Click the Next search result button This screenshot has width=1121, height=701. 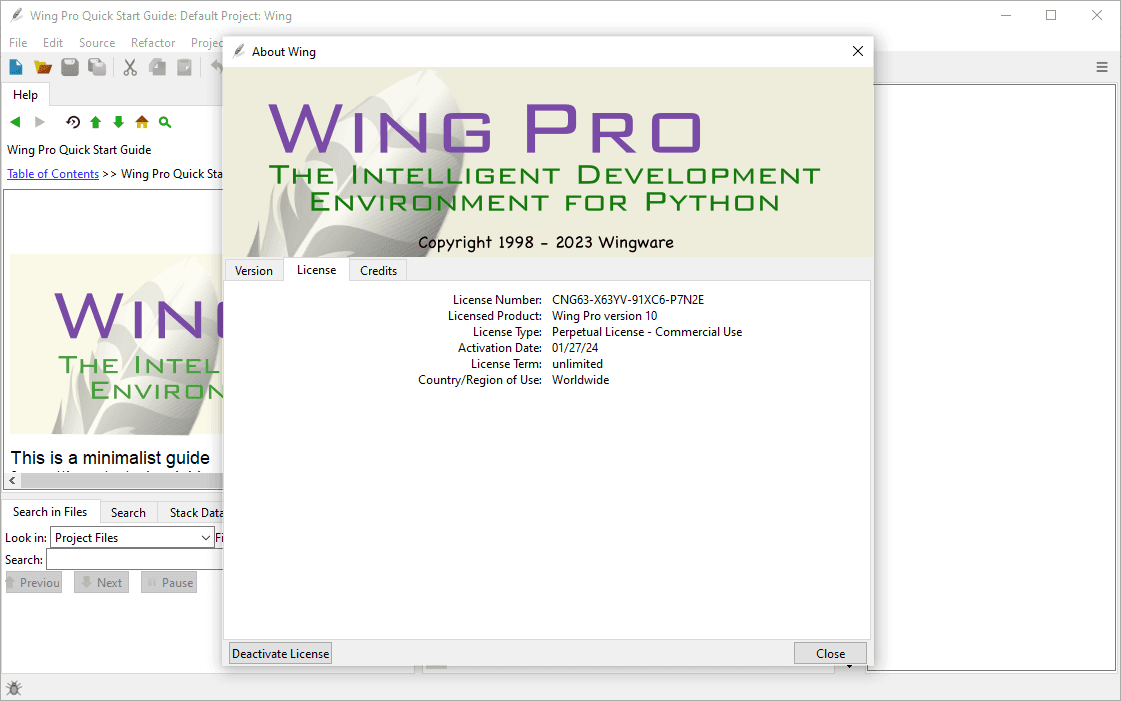102,582
